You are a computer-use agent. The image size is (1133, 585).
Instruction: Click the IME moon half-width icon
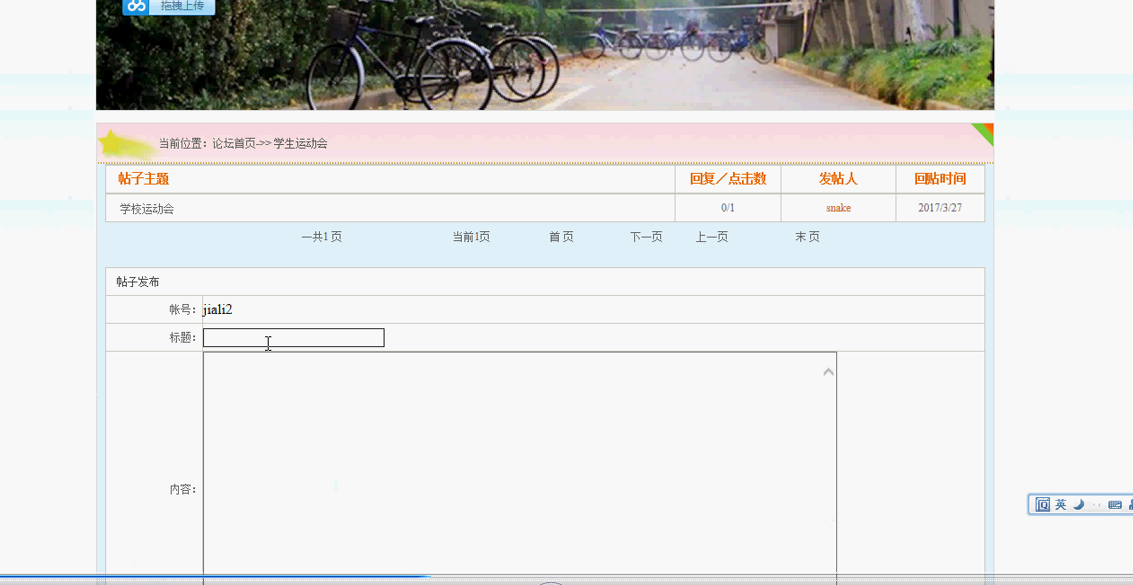coord(1078,505)
